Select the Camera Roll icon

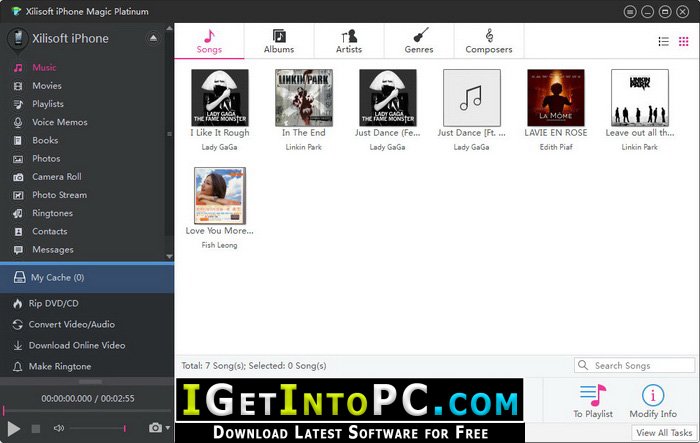pyautogui.click(x=18, y=177)
